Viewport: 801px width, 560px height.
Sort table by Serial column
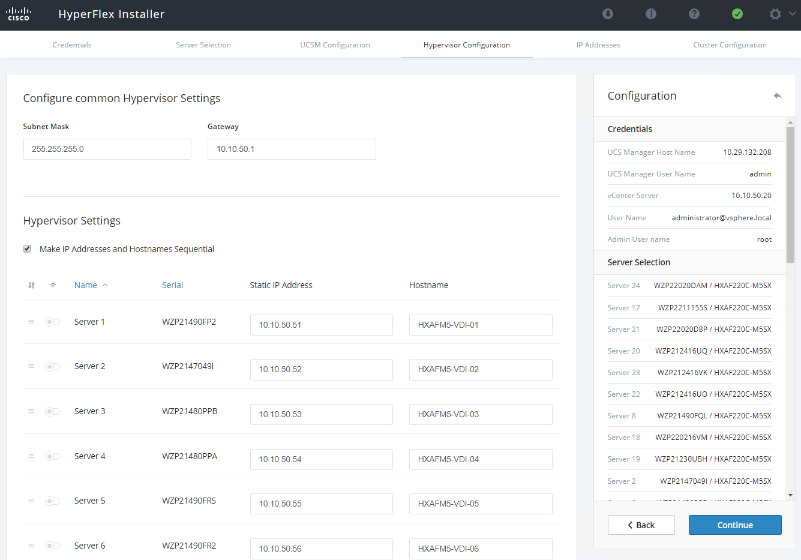(172, 285)
